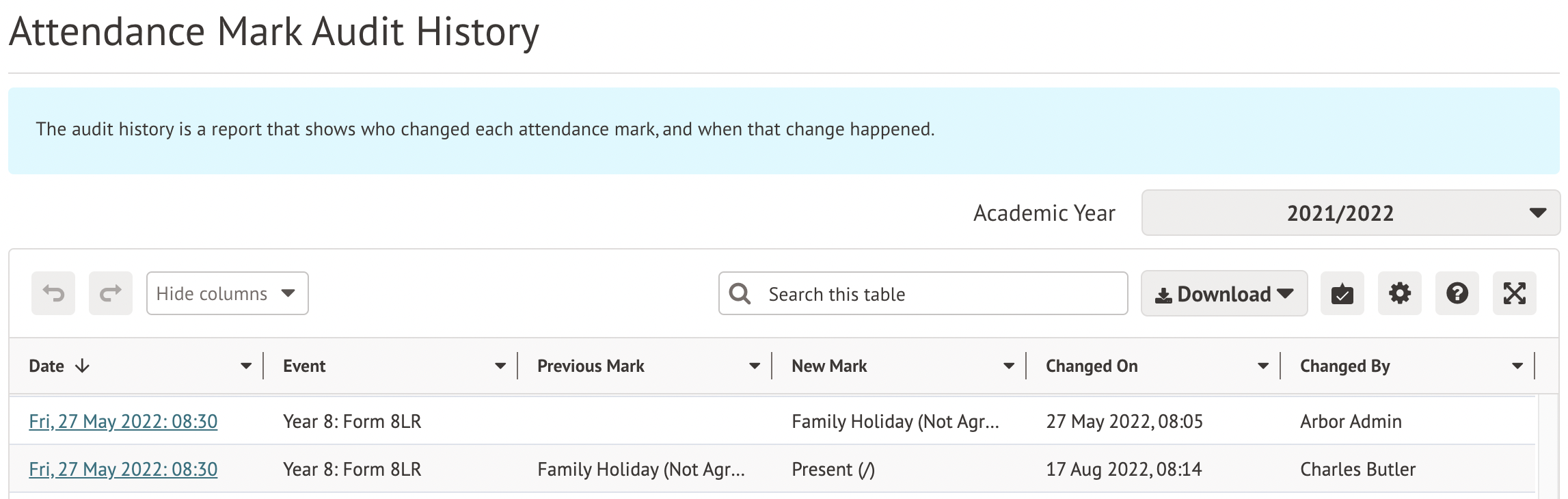Viewport: 1568px width, 499px height.
Task: Click the redo arrow icon
Action: (x=111, y=293)
